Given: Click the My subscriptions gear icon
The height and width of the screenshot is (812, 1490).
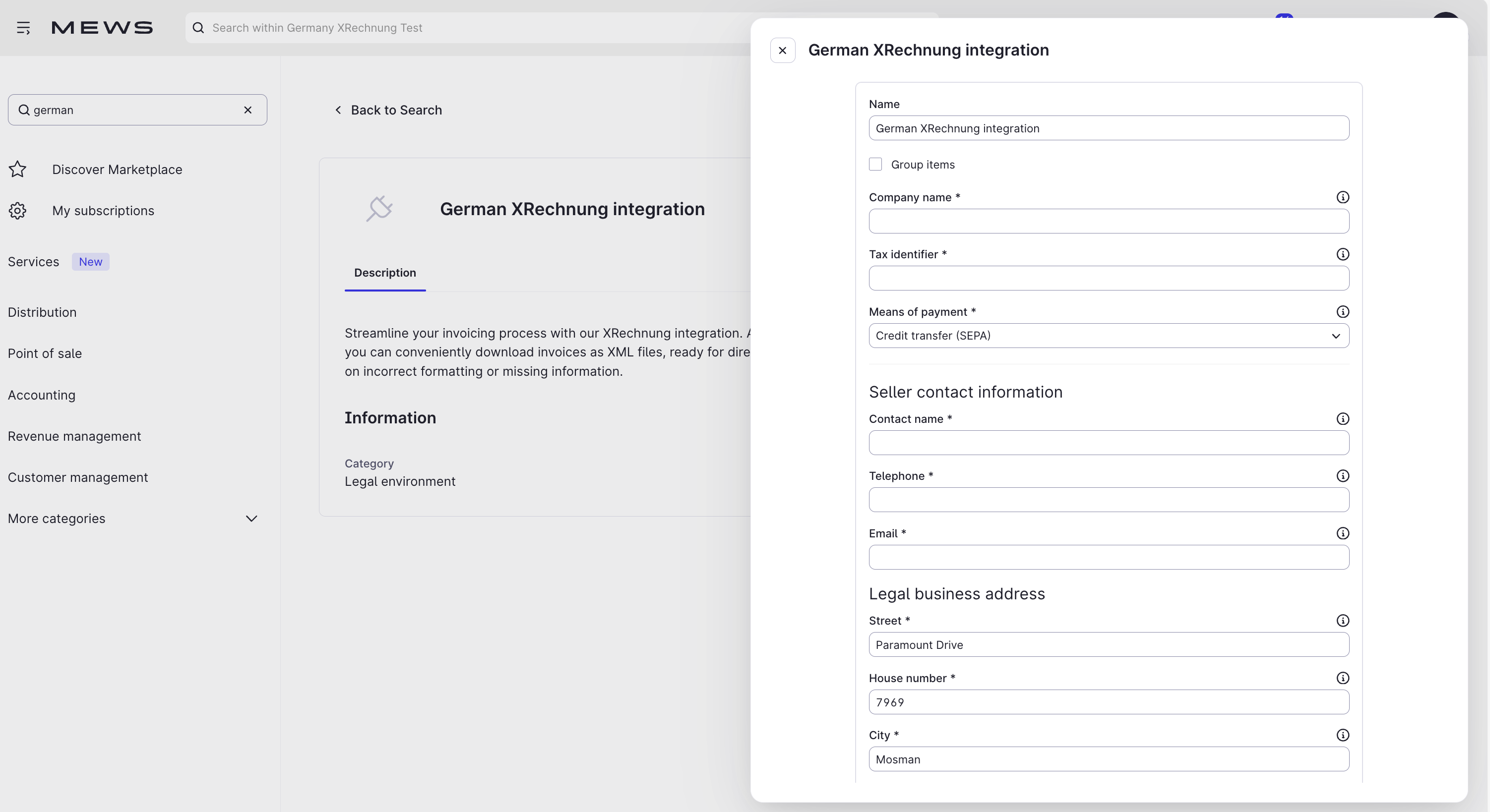Looking at the screenshot, I should click(17, 211).
